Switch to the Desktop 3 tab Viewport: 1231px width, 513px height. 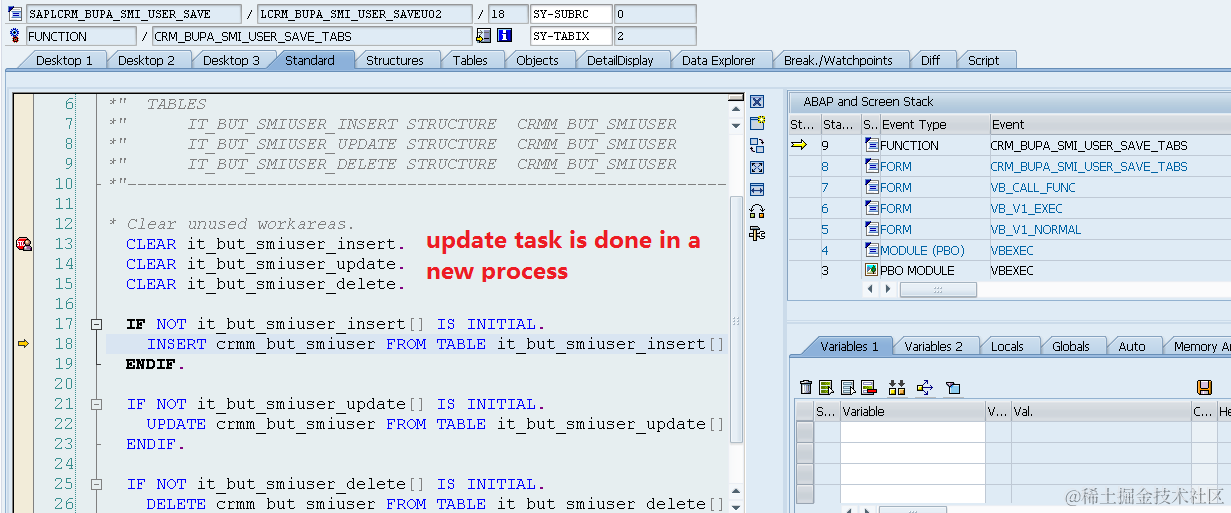231,61
